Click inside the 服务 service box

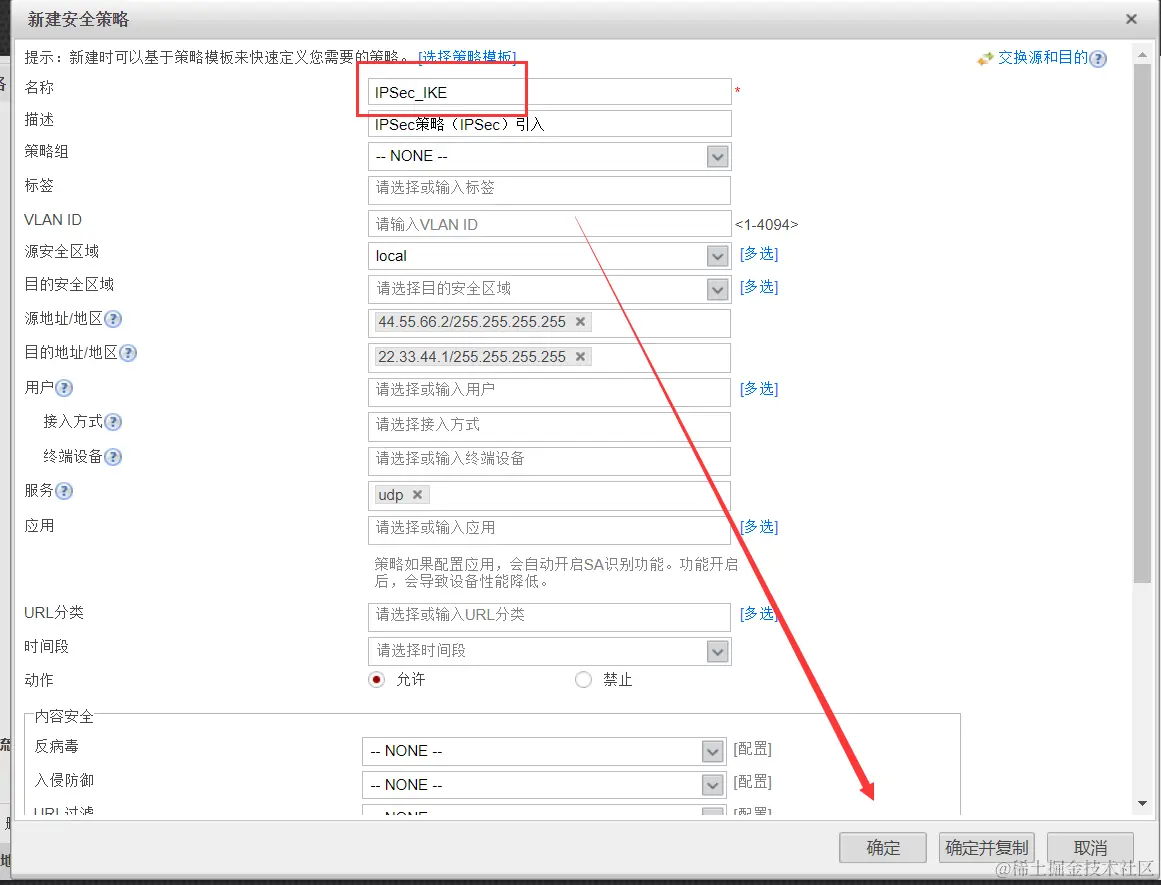point(549,495)
